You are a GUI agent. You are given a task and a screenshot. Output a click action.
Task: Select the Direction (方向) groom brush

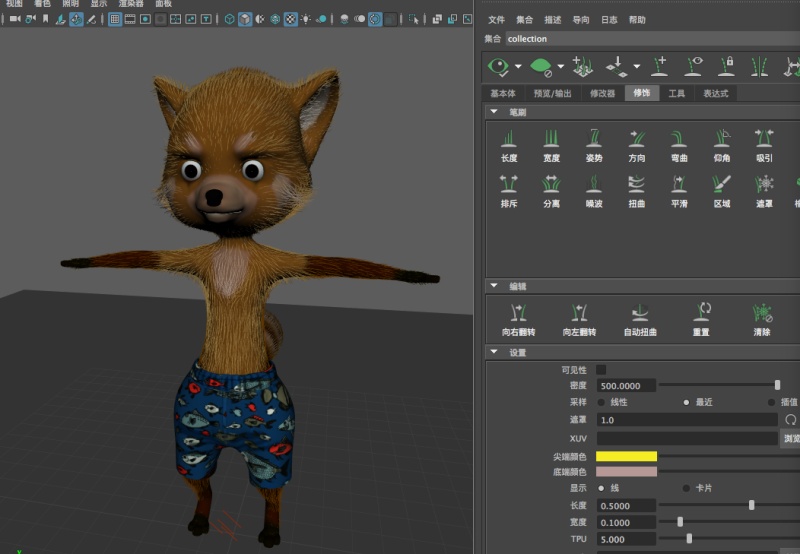coord(636,145)
